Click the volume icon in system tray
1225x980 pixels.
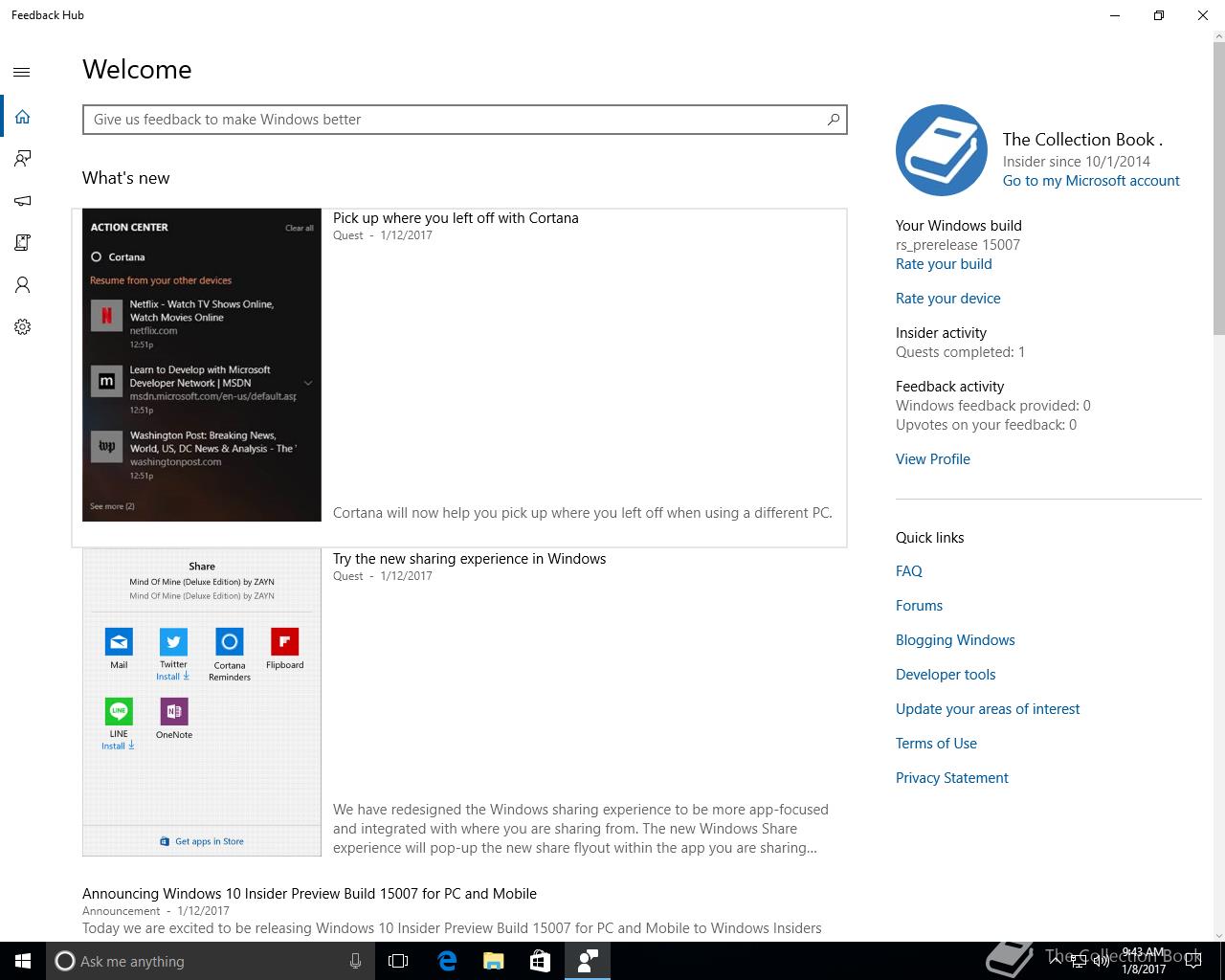pos(1102,961)
